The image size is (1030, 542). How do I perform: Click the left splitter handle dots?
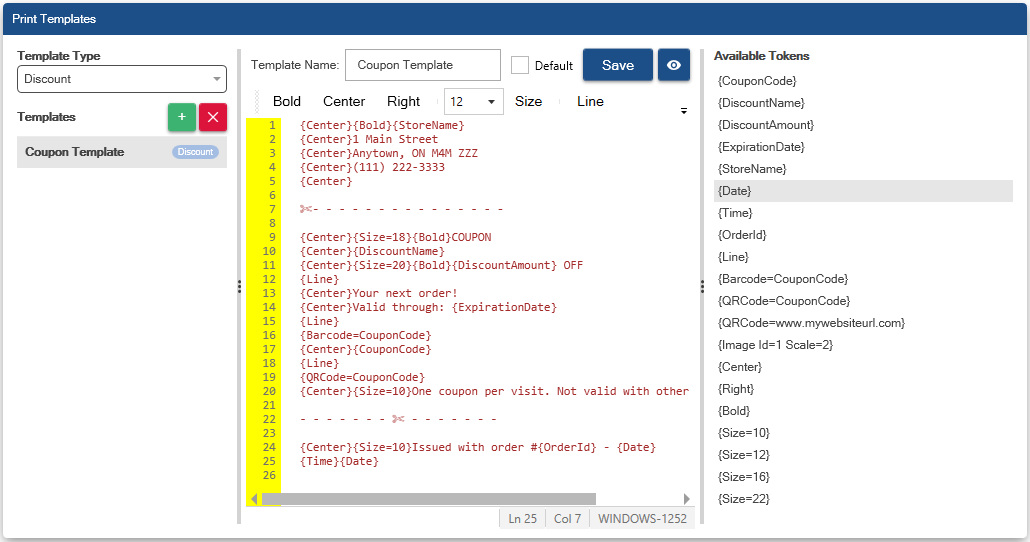click(x=239, y=287)
